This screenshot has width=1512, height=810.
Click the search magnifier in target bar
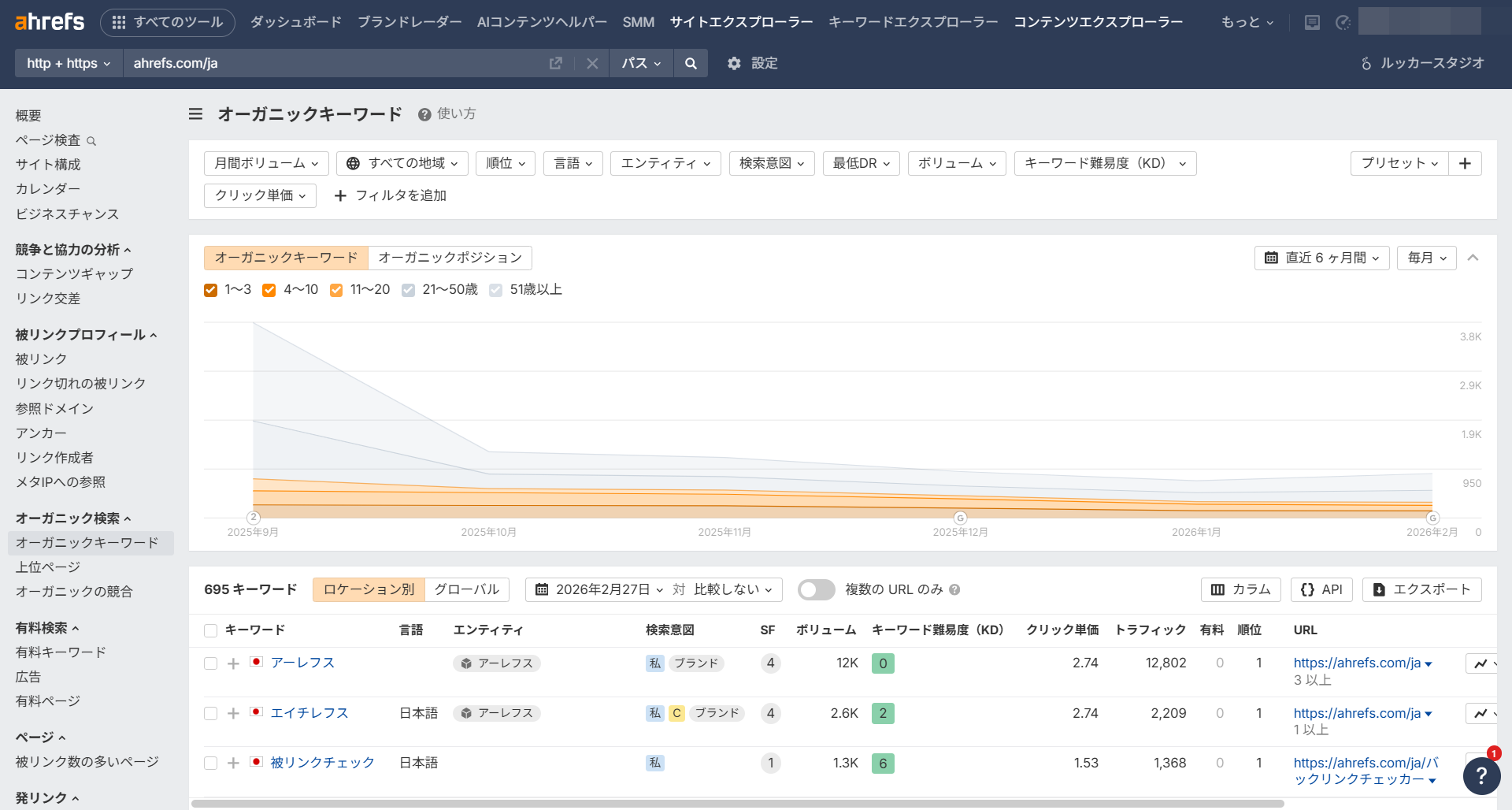(x=691, y=63)
